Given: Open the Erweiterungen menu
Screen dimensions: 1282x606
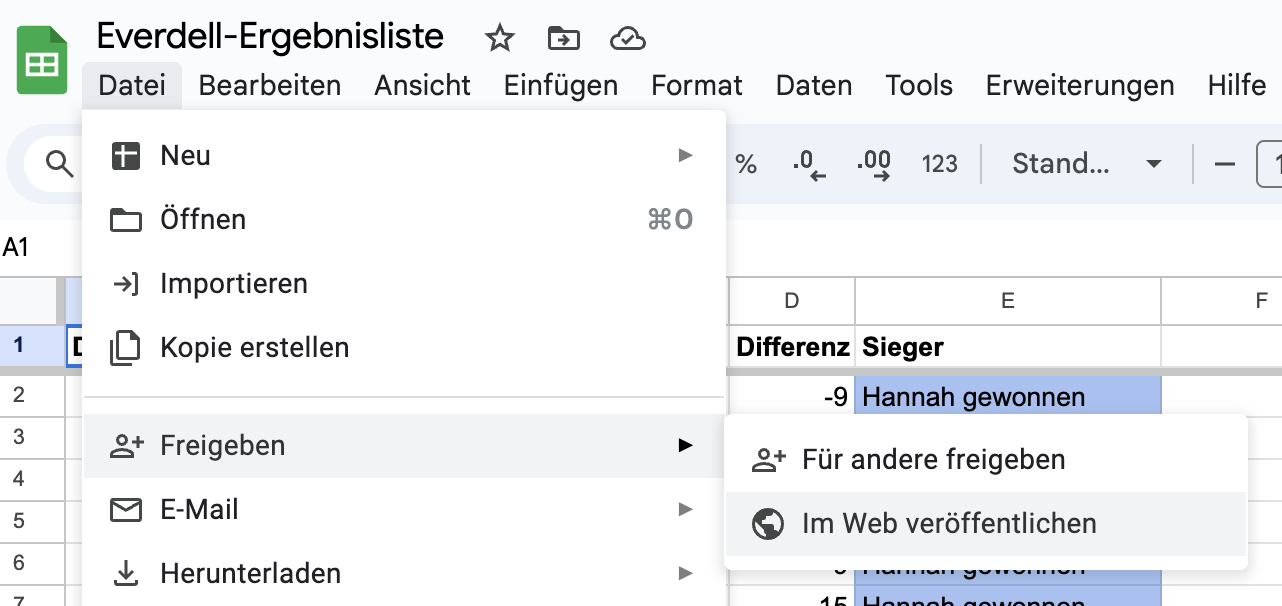Looking at the screenshot, I should [x=1079, y=86].
